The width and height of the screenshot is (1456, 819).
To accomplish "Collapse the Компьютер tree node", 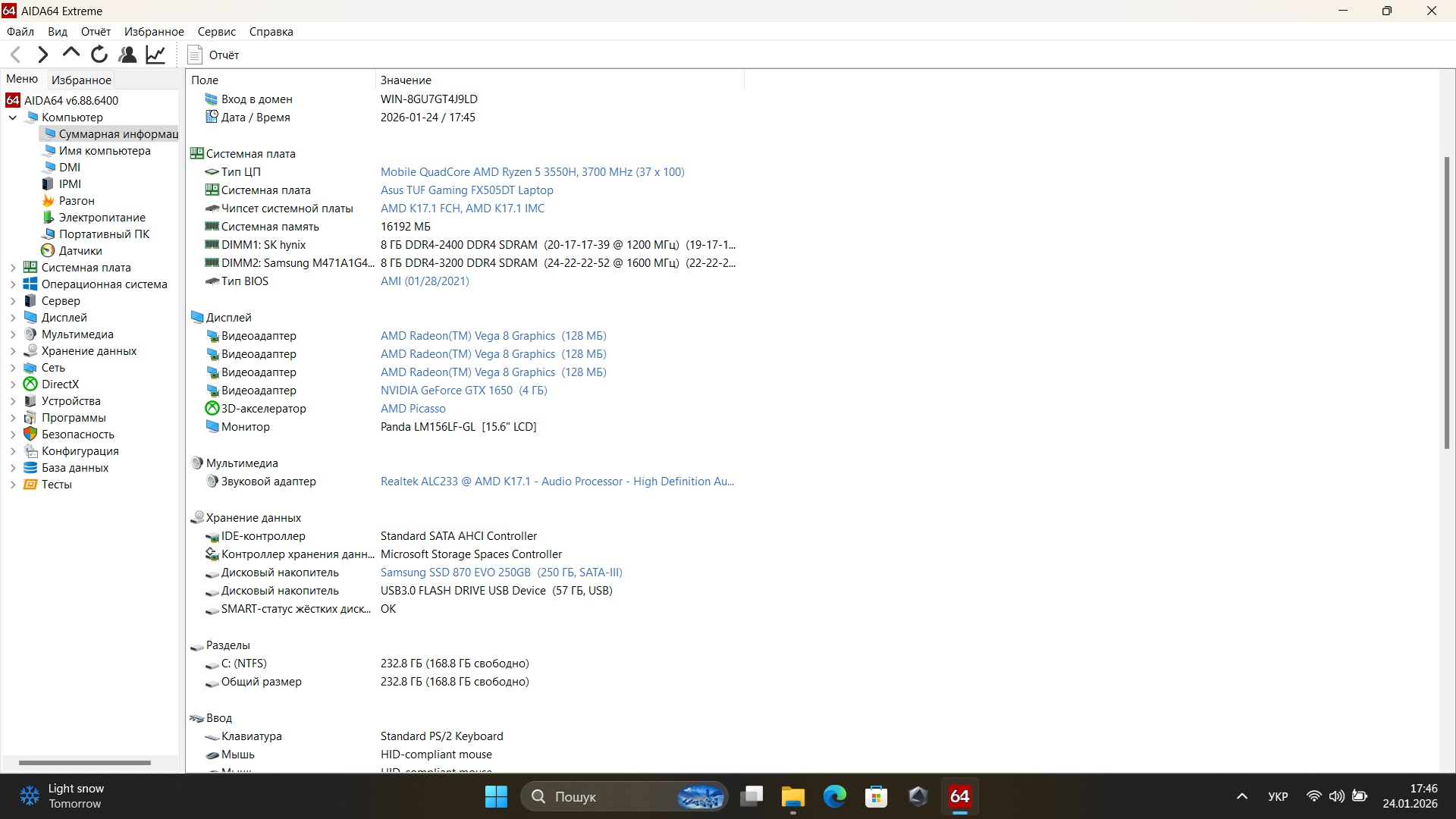I will (x=13, y=118).
